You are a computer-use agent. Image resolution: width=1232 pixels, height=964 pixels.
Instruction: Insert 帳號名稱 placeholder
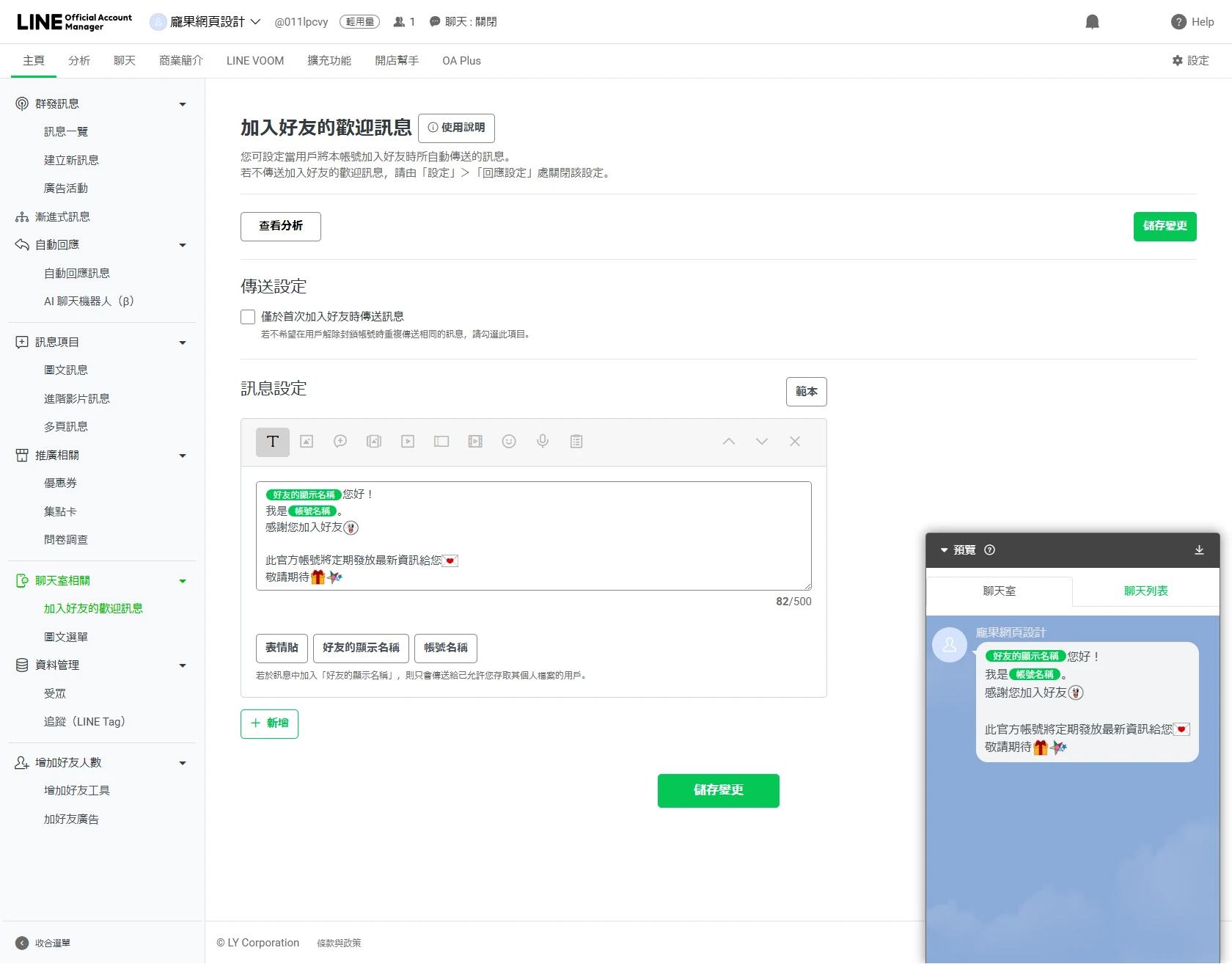click(x=446, y=648)
